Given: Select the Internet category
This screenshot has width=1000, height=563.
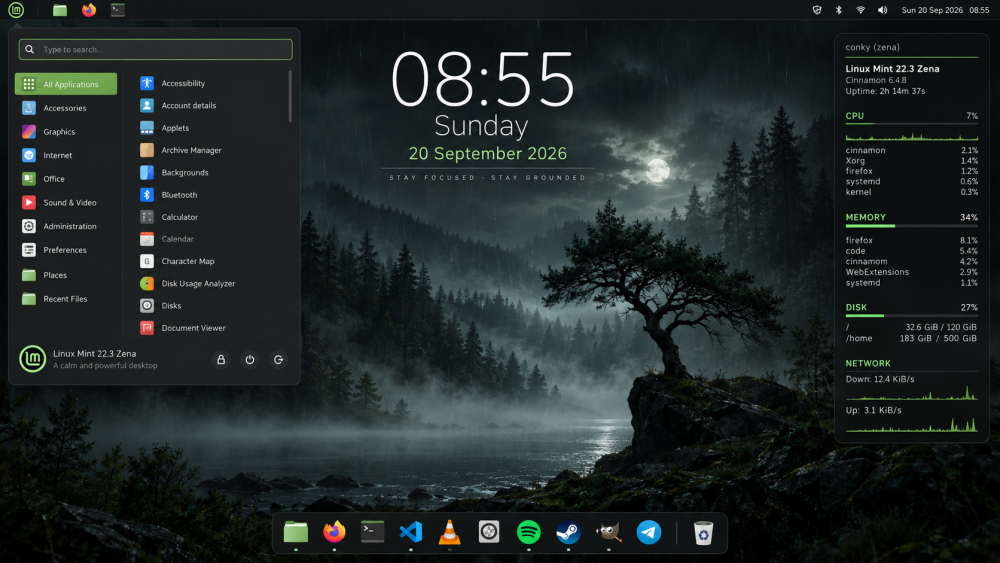Looking at the screenshot, I should click(66, 155).
